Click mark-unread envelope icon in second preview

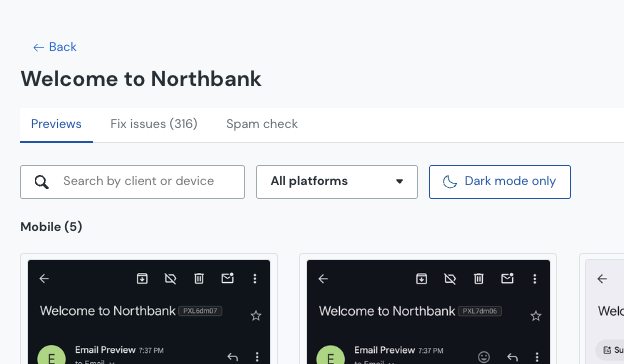click(507, 278)
